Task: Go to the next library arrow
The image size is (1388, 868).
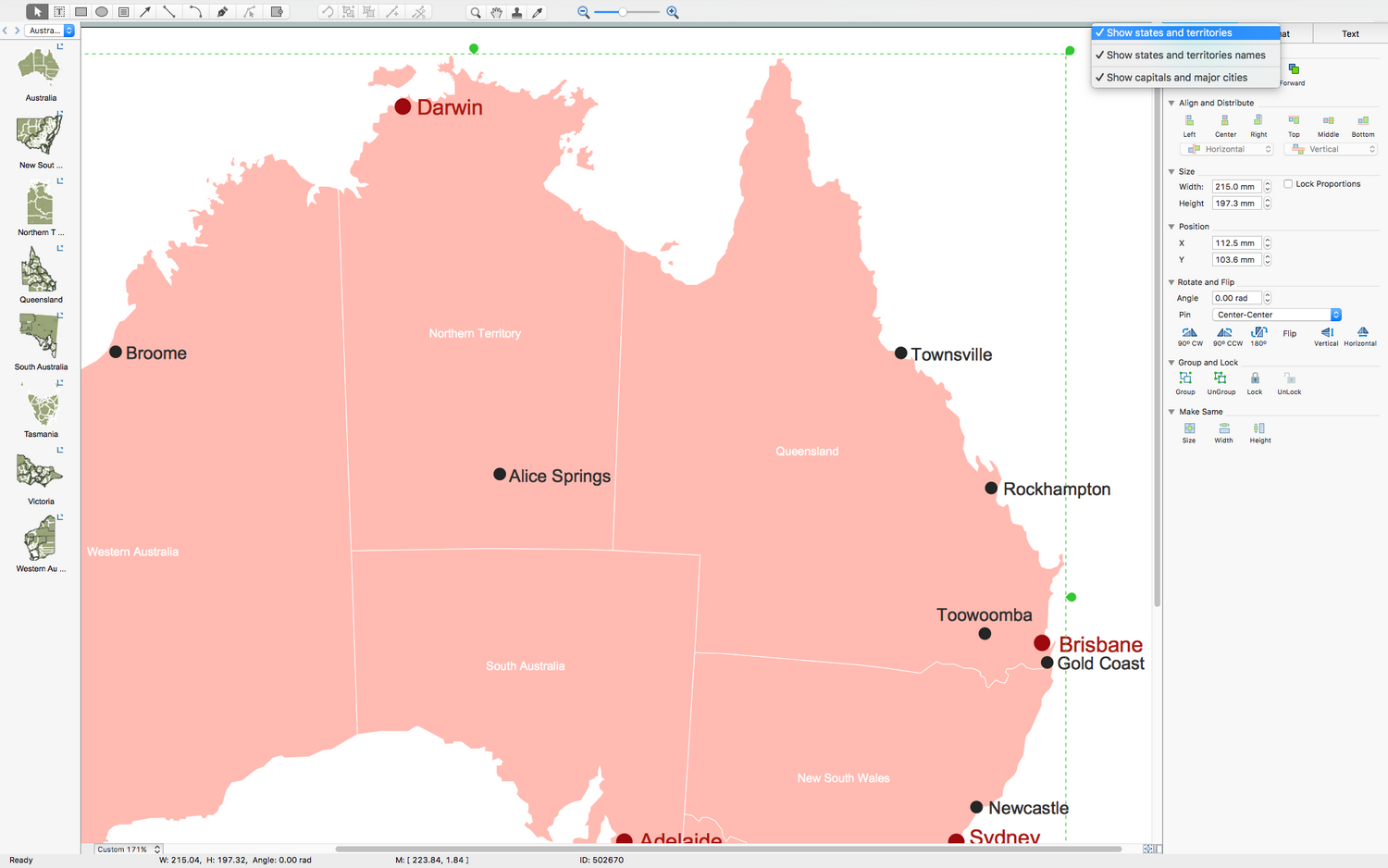Action: 17,31
